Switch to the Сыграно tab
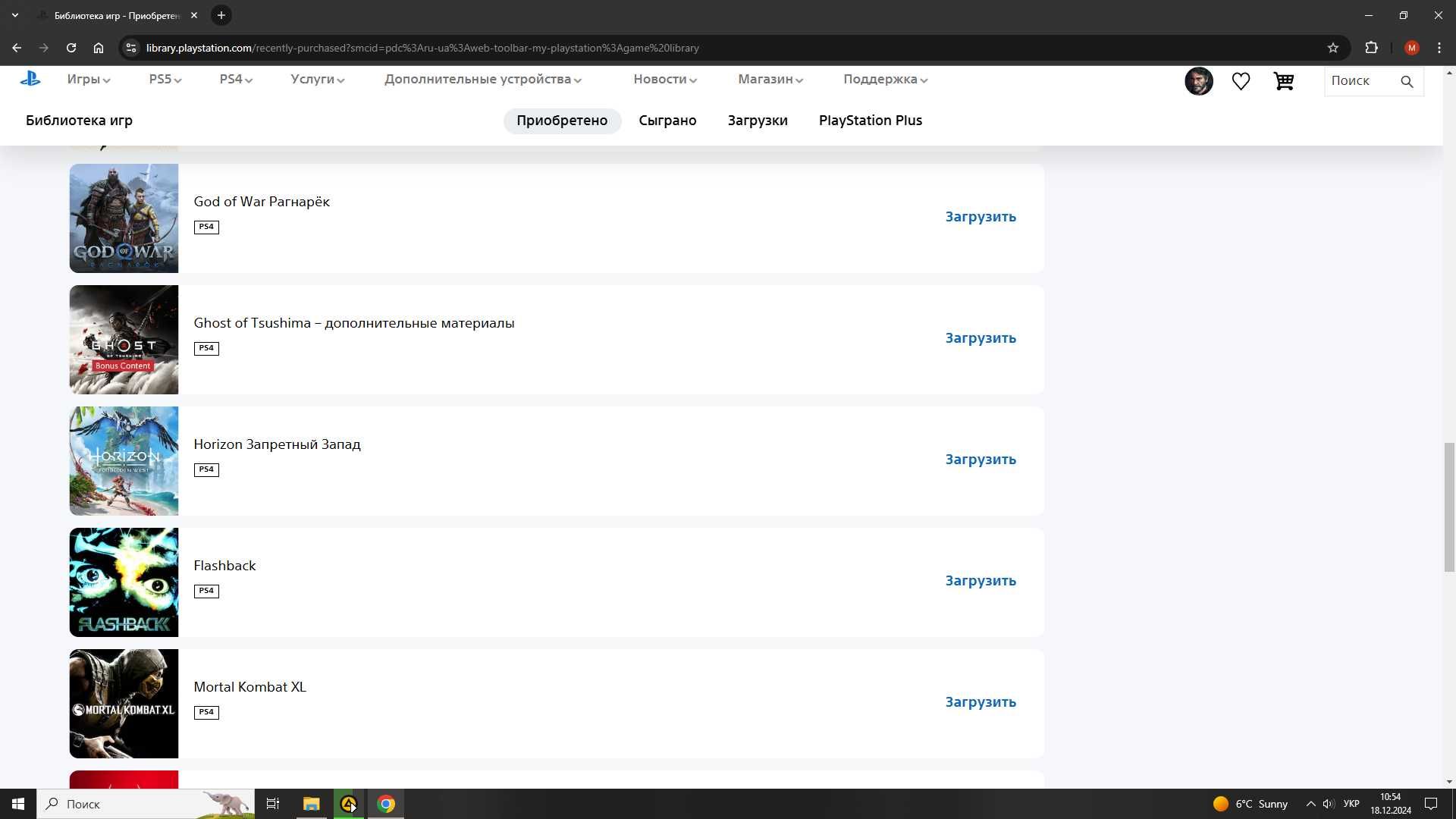Screen dimensions: 1456x819 pos(667,121)
